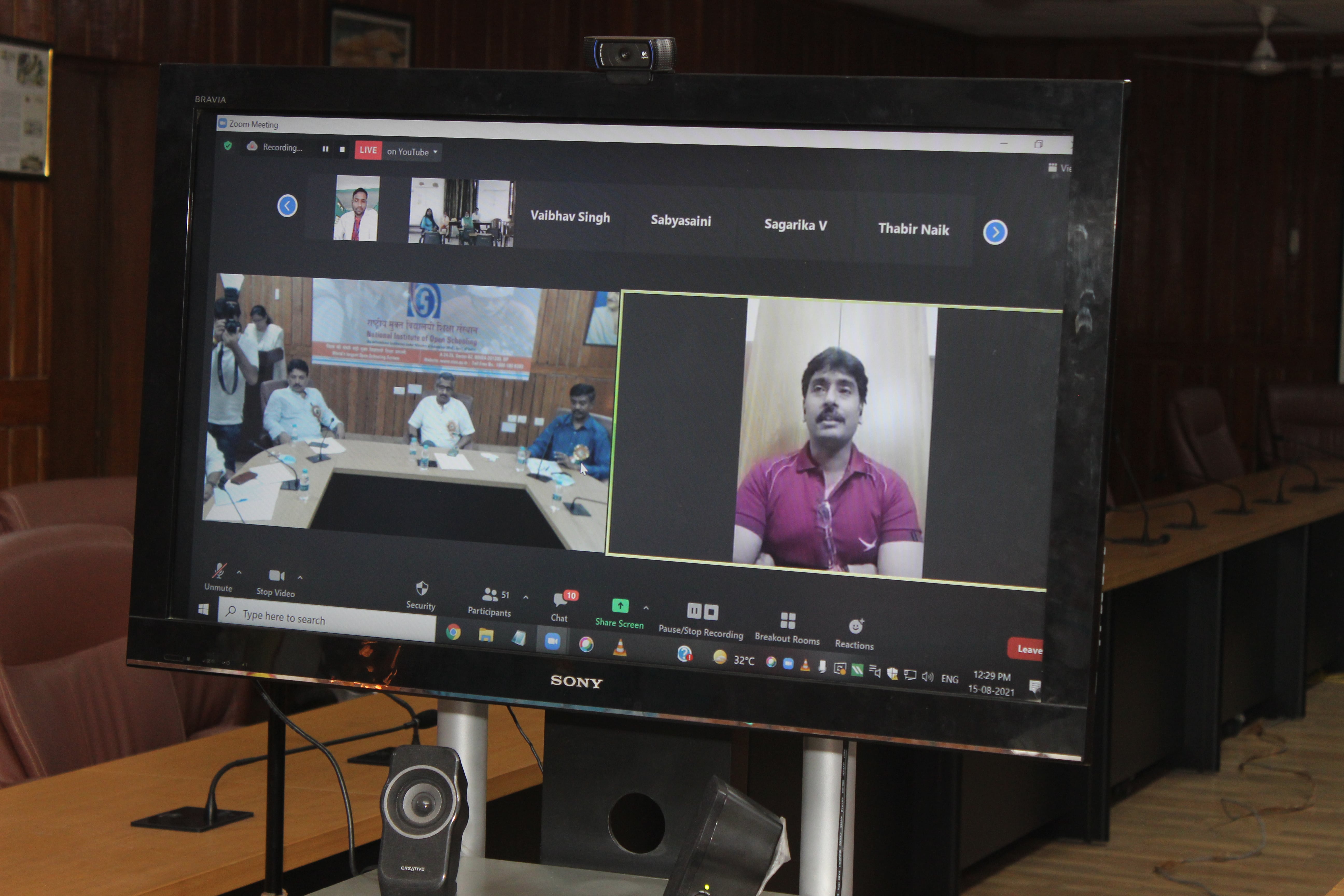Viewport: 1344px width, 896px height.
Task: Stop the video camera
Action: pos(276,576)
